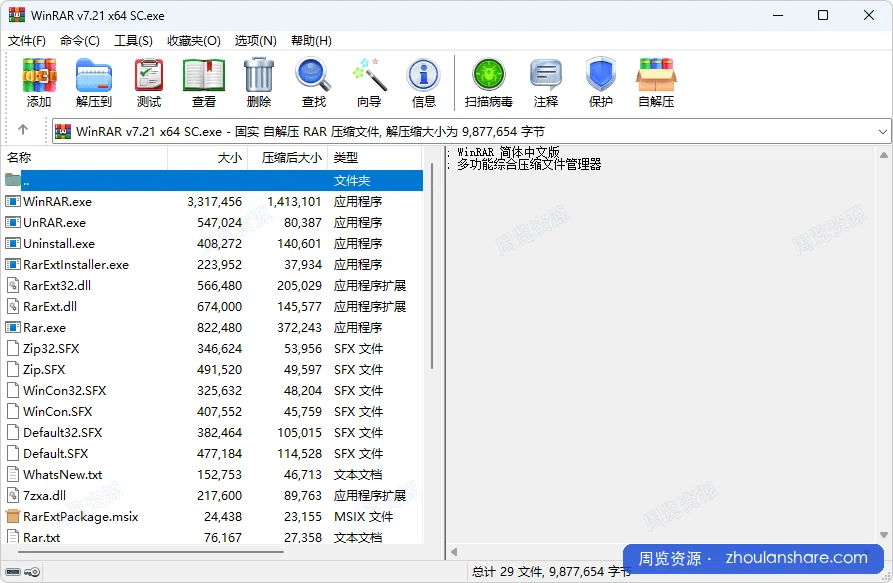The height and width of the screenshot is (583, 893).
Task: Open the 收藏夹(O) menu
Action: point(194,40)
